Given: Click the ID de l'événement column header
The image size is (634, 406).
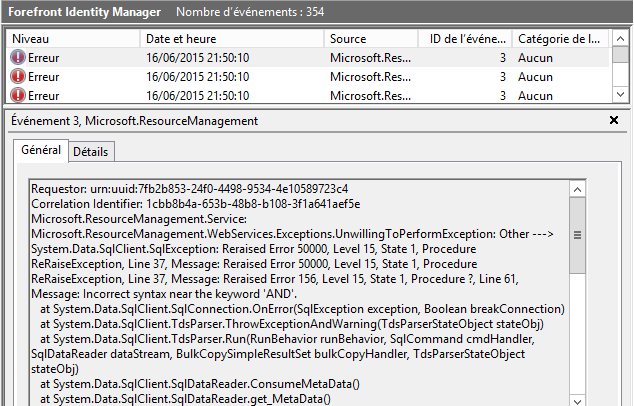Looking at the screenshot, I should point(465,39).
